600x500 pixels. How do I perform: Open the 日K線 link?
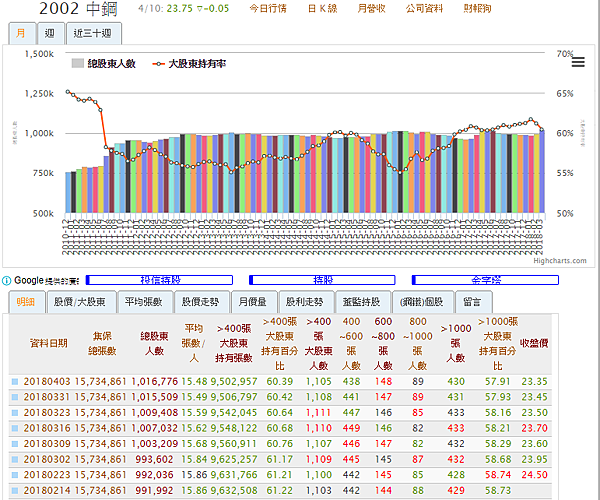tap(323, 8)
